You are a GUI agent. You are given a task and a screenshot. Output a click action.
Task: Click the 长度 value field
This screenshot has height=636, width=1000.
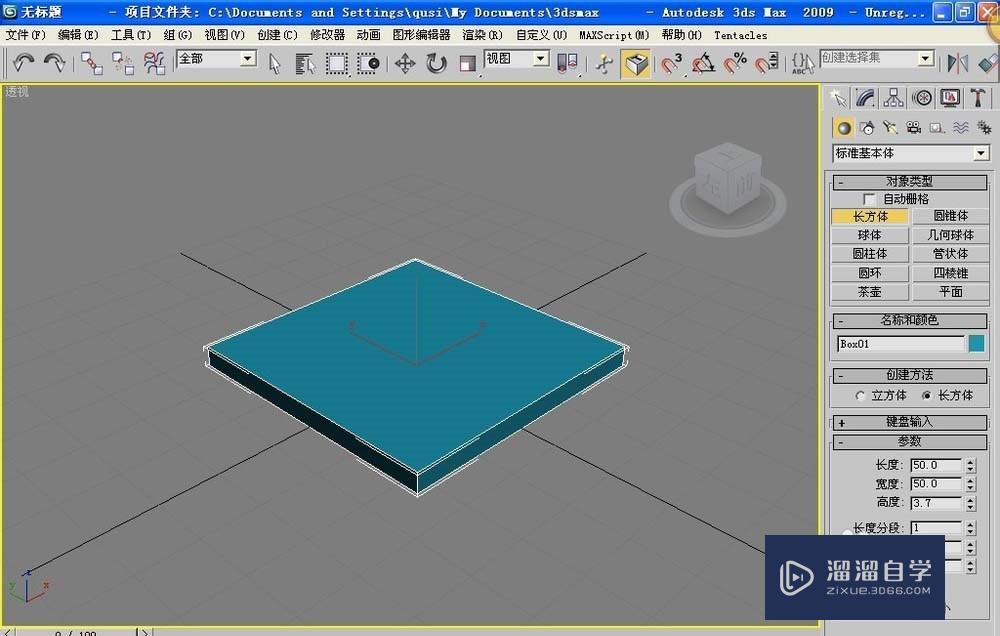(936, 465)
